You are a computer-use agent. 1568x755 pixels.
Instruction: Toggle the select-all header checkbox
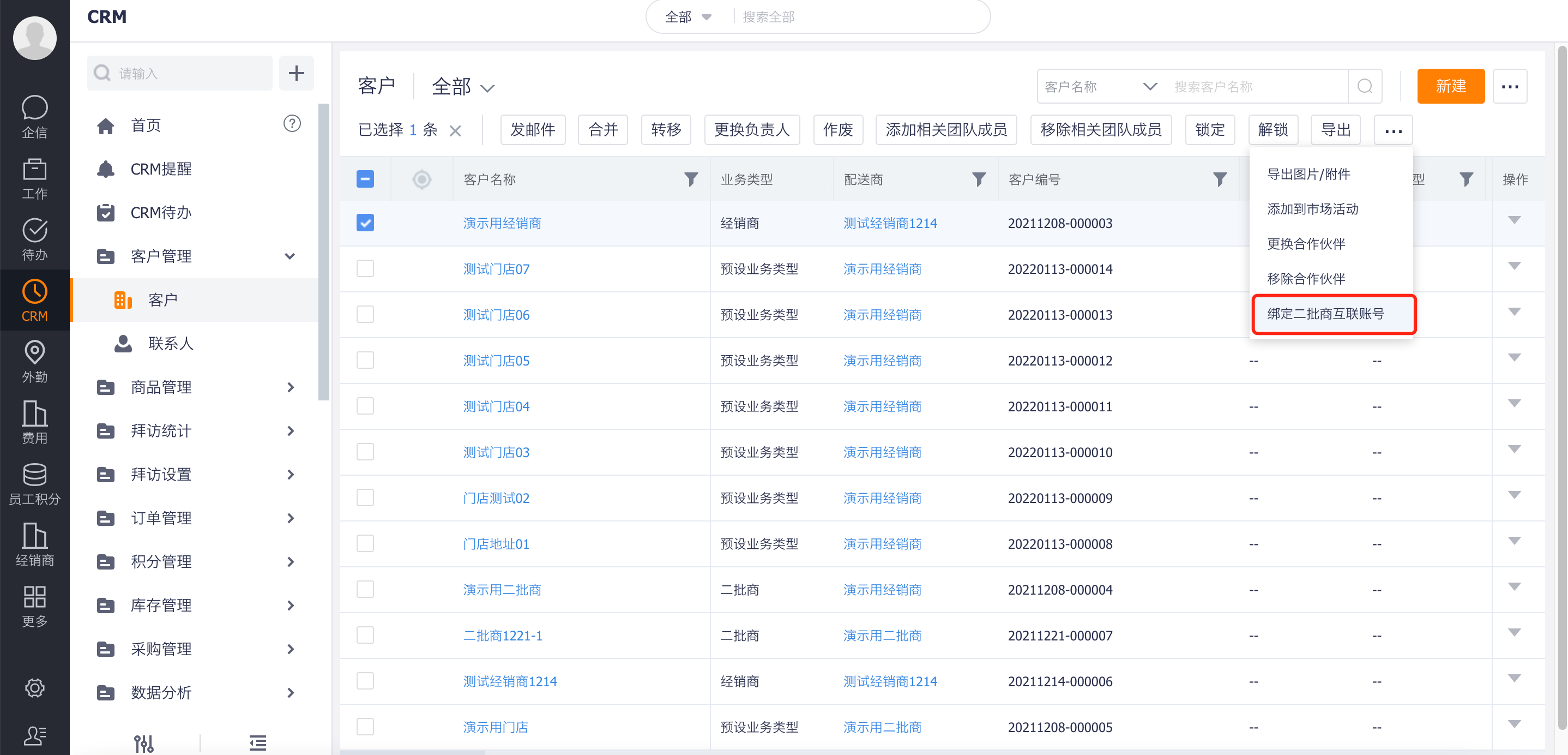(365, 179)
